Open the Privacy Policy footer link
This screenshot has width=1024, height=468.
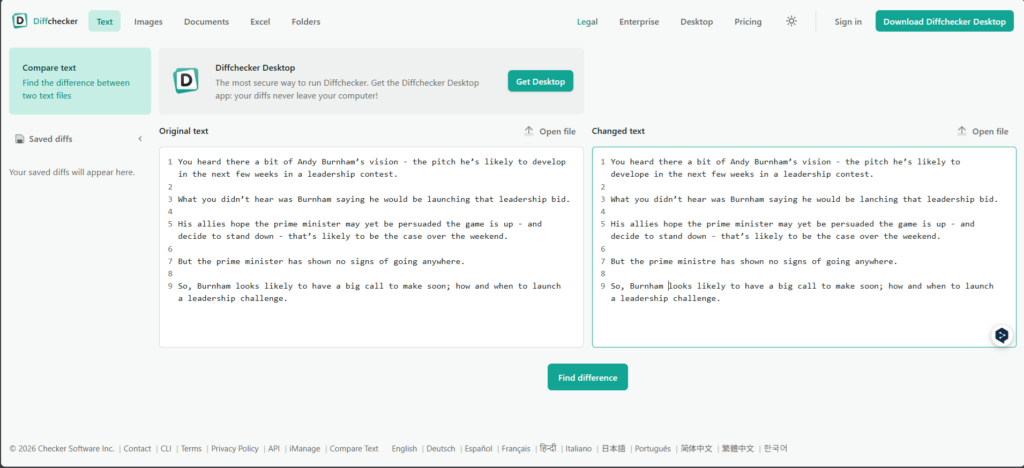pyautogui.click(x=235, y=448)
